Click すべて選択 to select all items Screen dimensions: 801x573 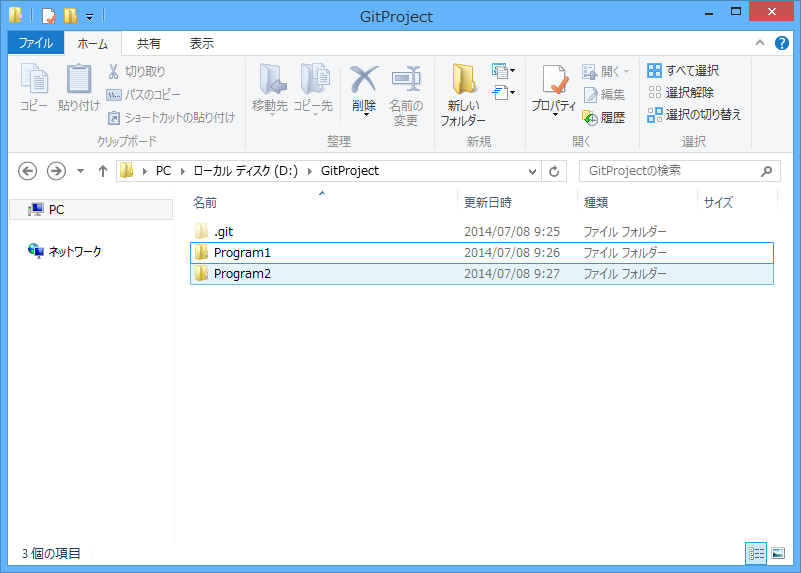click(x=683, y=71)
